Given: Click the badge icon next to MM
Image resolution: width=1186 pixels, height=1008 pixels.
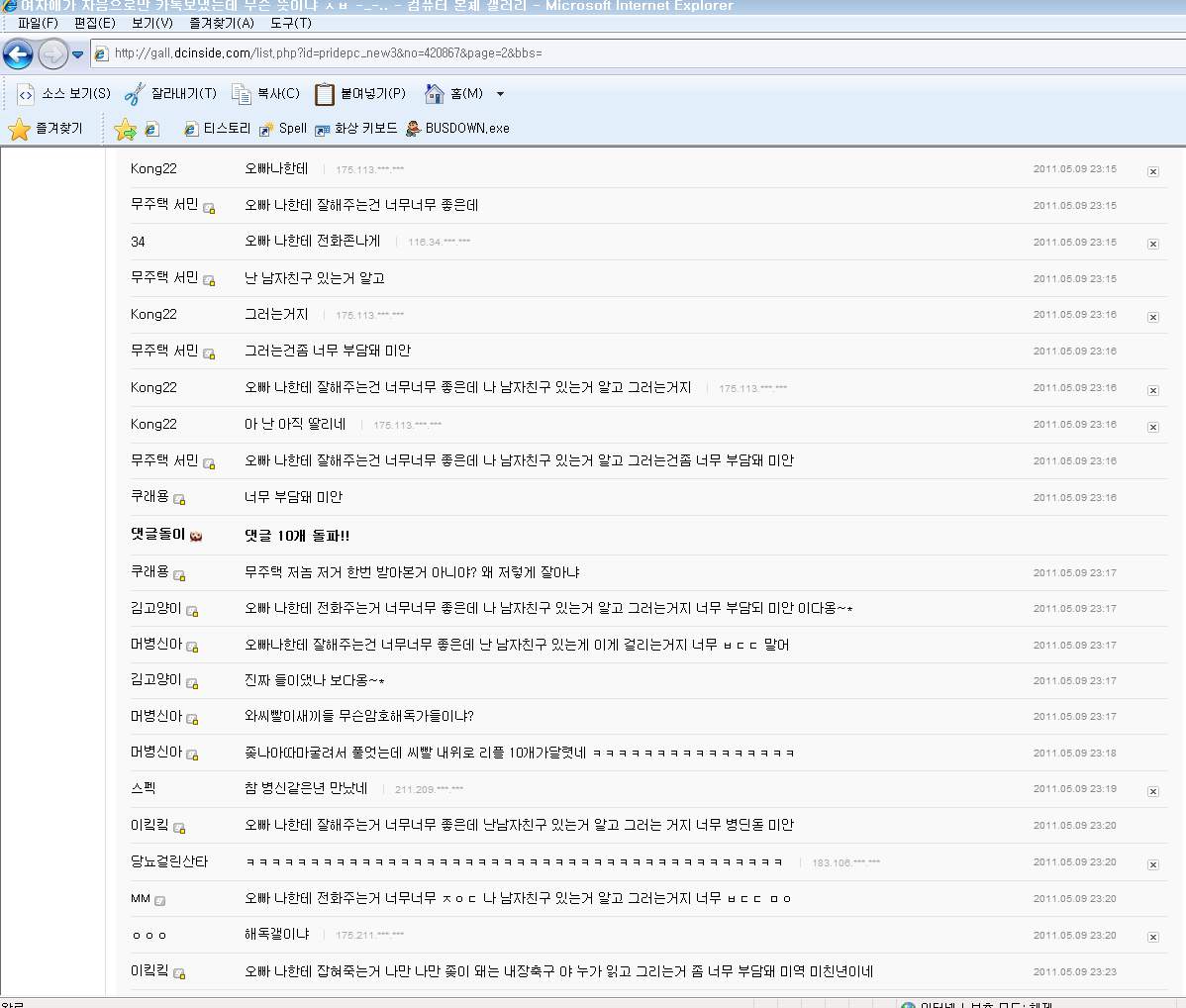Looking at the screenshot, I should (x=159, y=900).
